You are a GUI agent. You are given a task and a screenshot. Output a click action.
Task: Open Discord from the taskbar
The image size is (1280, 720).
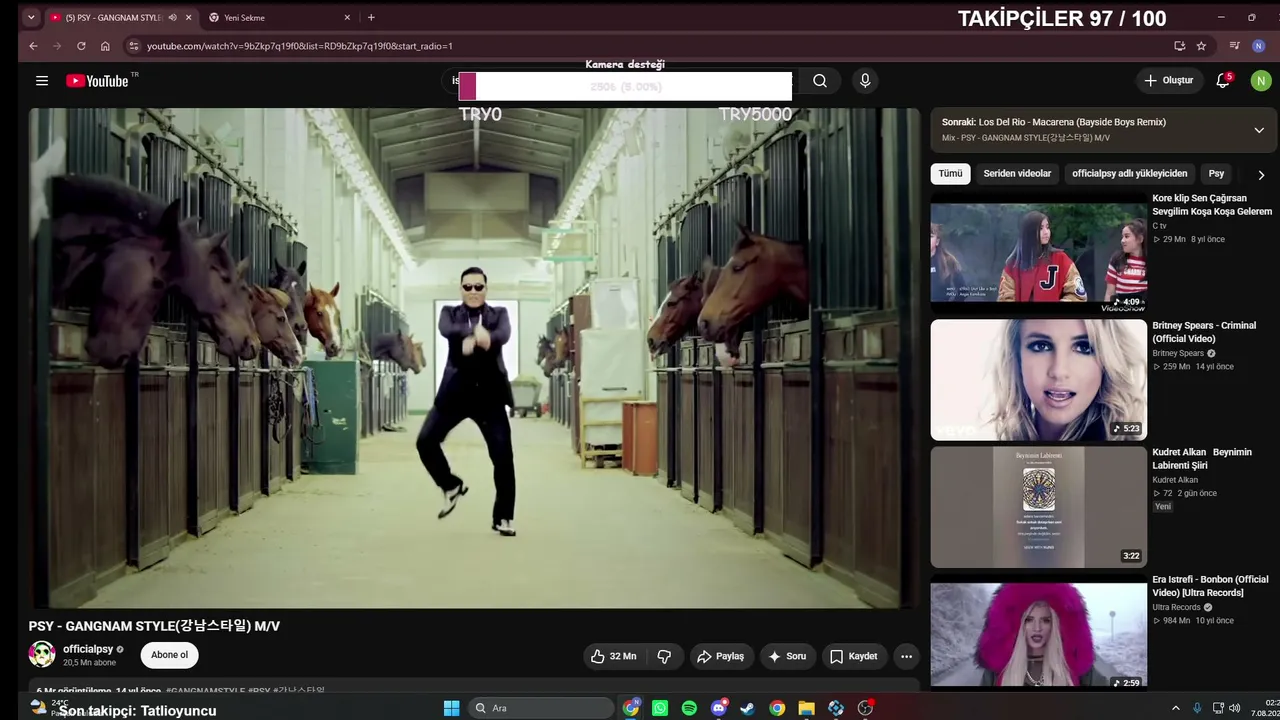tap(718, 708)
